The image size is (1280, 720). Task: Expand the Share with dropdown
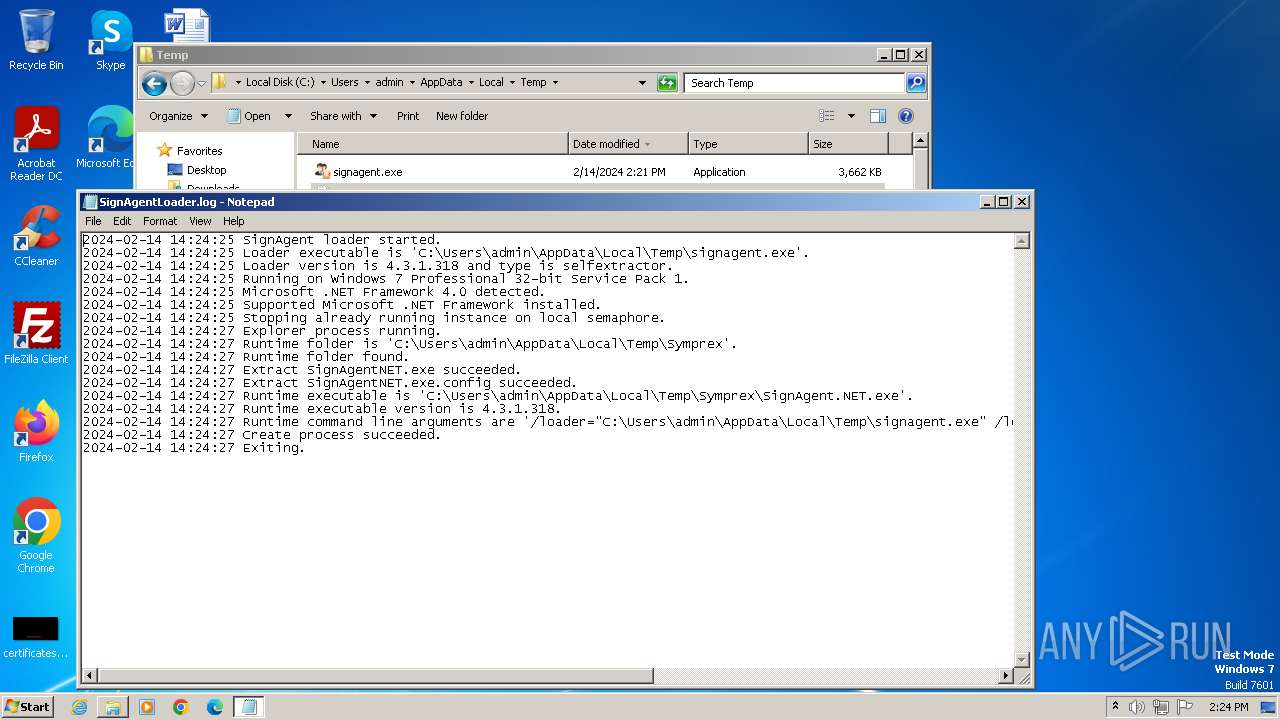point(343,116)
